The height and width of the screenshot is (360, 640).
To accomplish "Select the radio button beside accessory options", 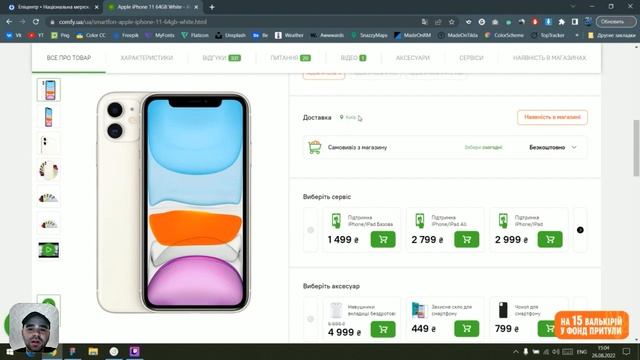I will (310, 319).
